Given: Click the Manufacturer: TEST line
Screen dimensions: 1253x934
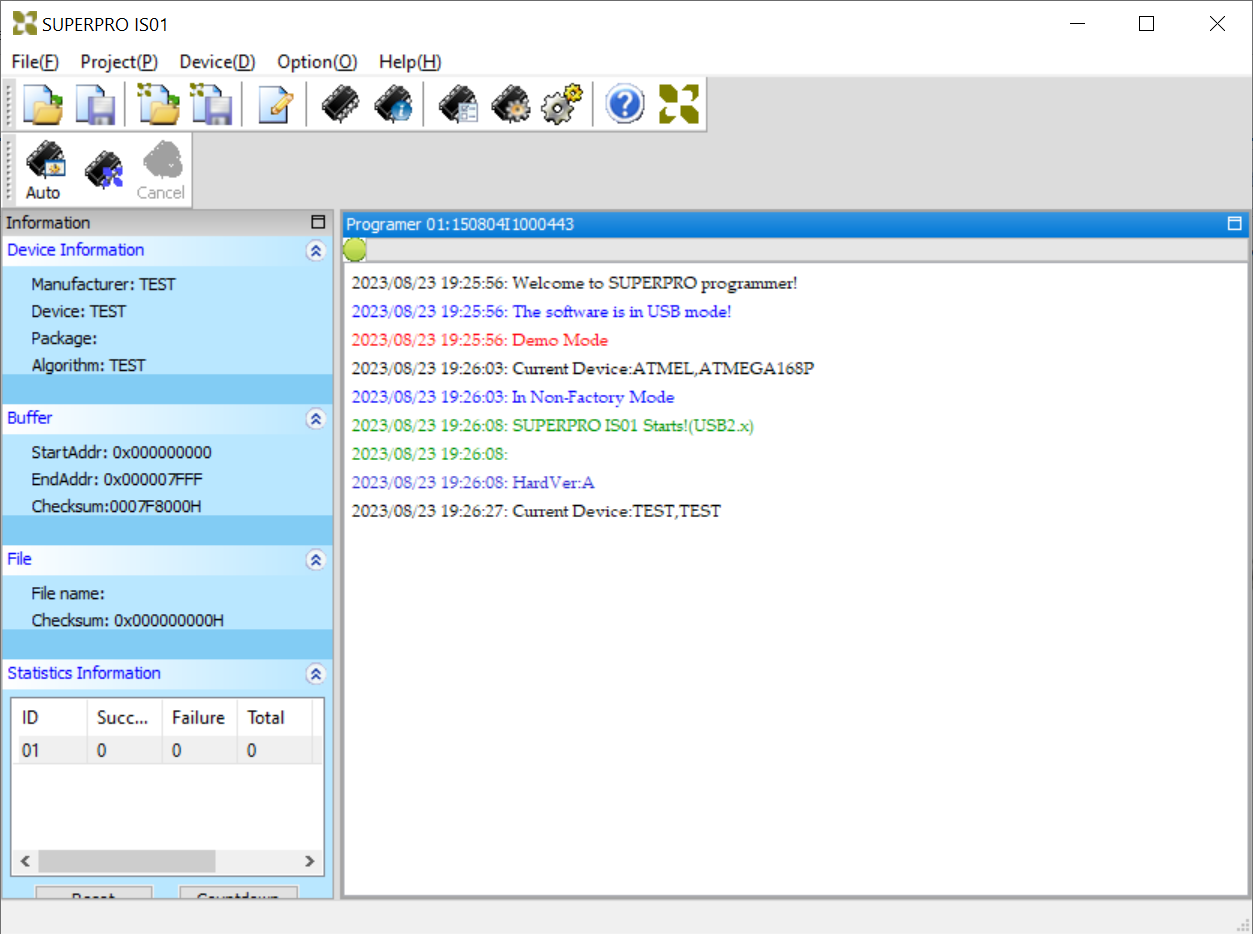Looking at the screenshot, I should pos(103,284).
